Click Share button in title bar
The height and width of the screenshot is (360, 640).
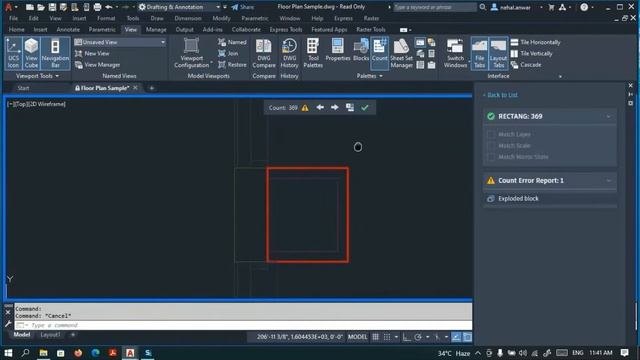tap(242, 7)
